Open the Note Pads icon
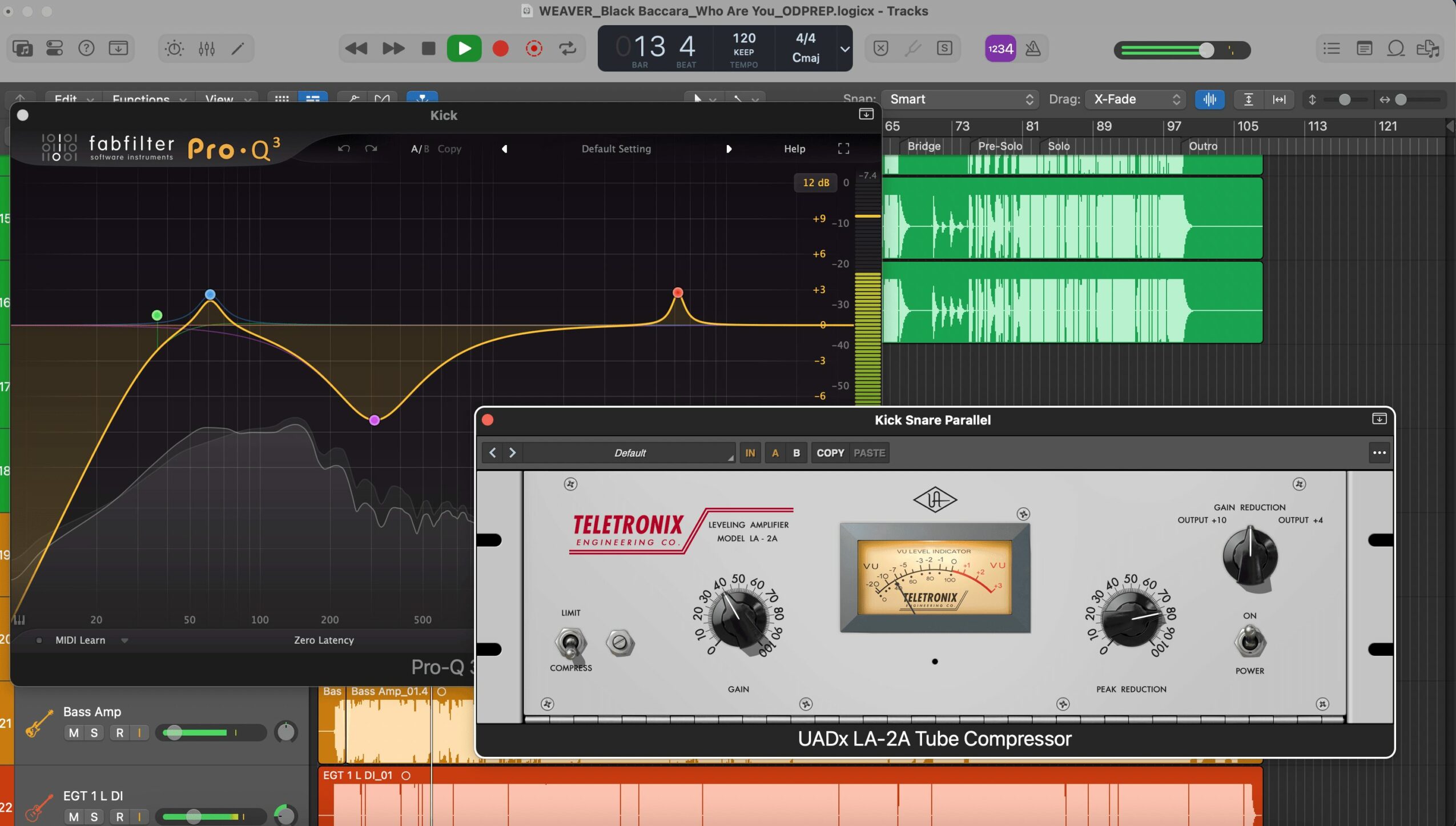This screenshot has width=1456, height=826. pos(1364,49)
